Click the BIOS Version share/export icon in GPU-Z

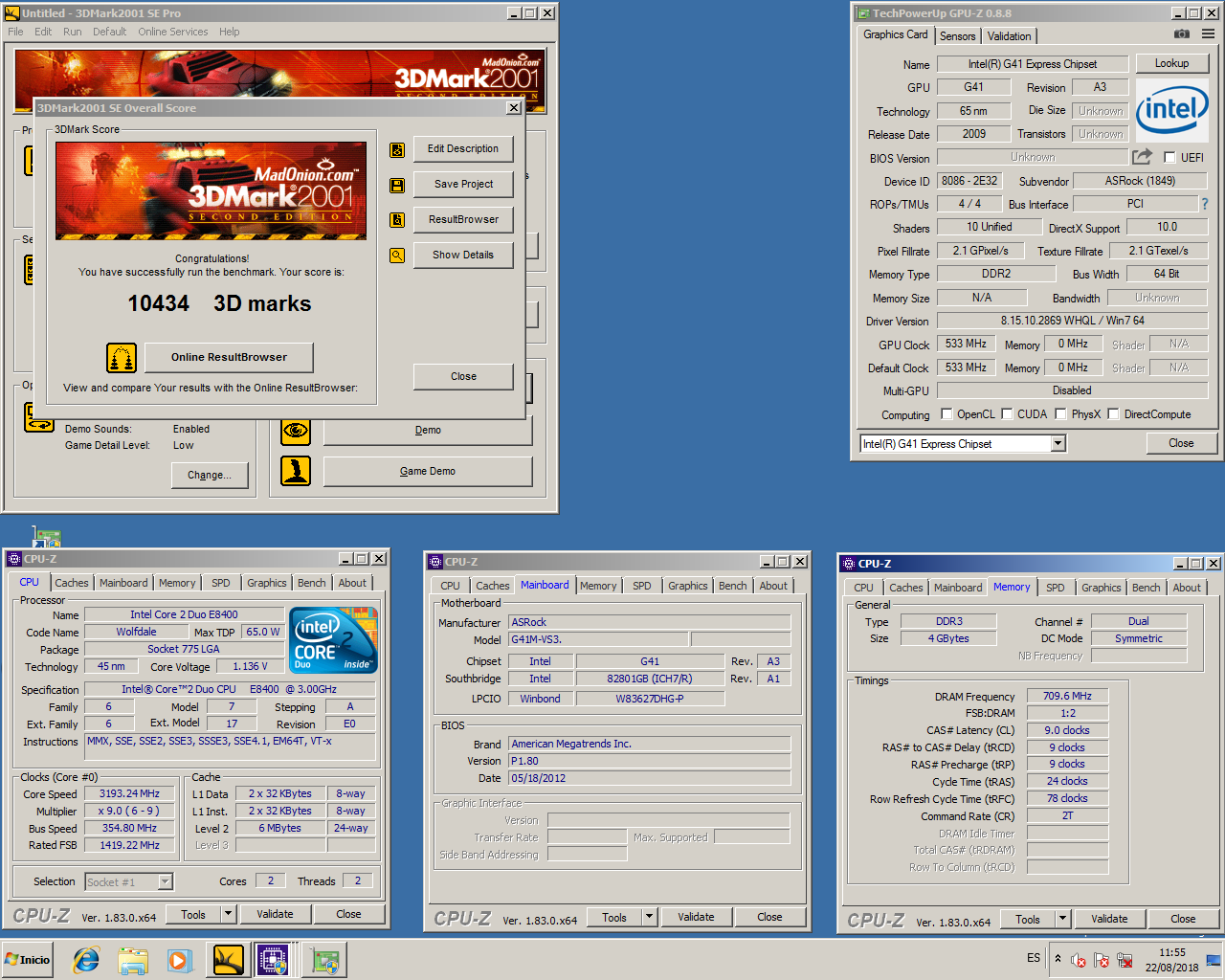point(1143,157)
